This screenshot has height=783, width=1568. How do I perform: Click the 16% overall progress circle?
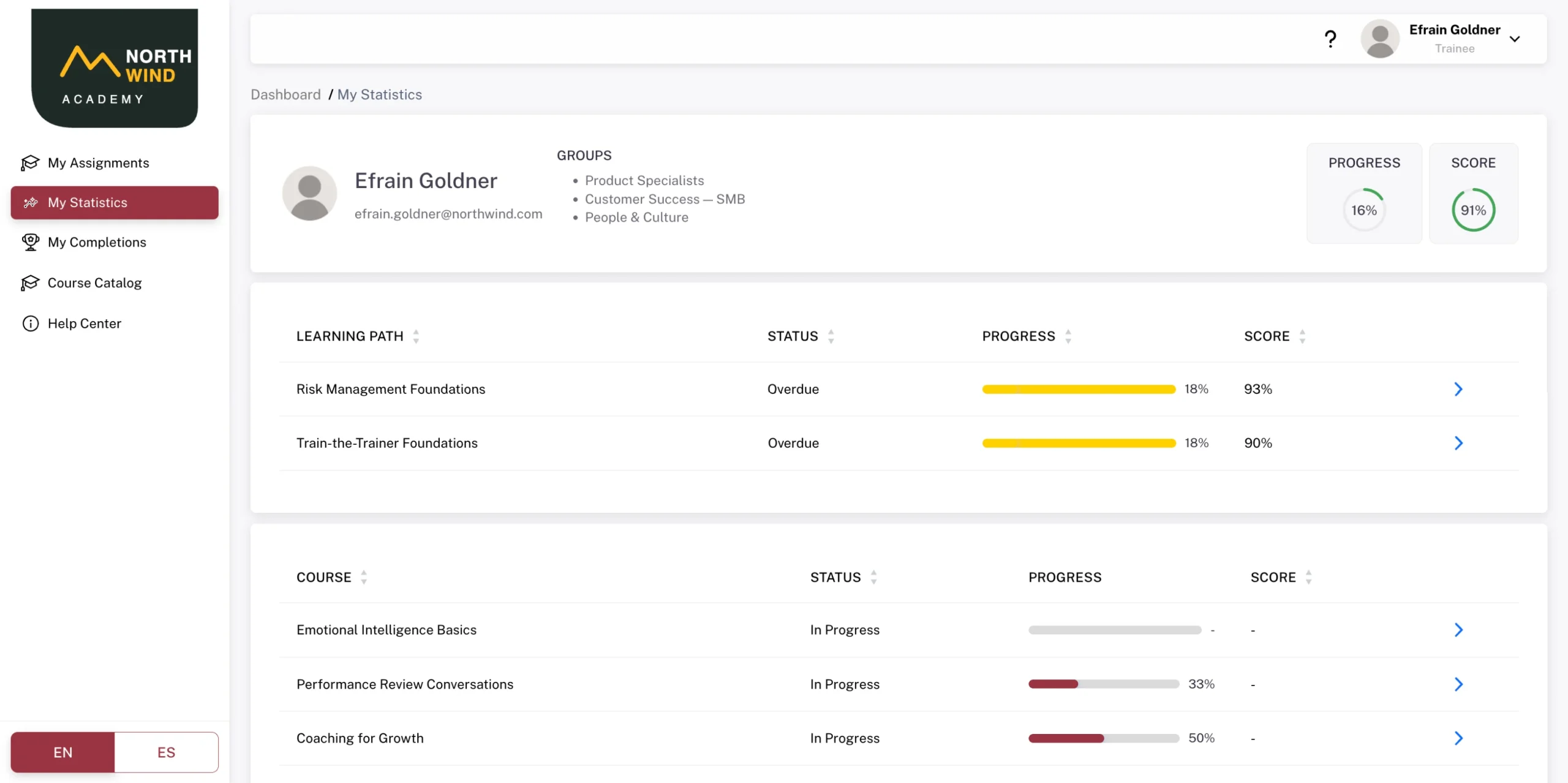point(1364,210)
